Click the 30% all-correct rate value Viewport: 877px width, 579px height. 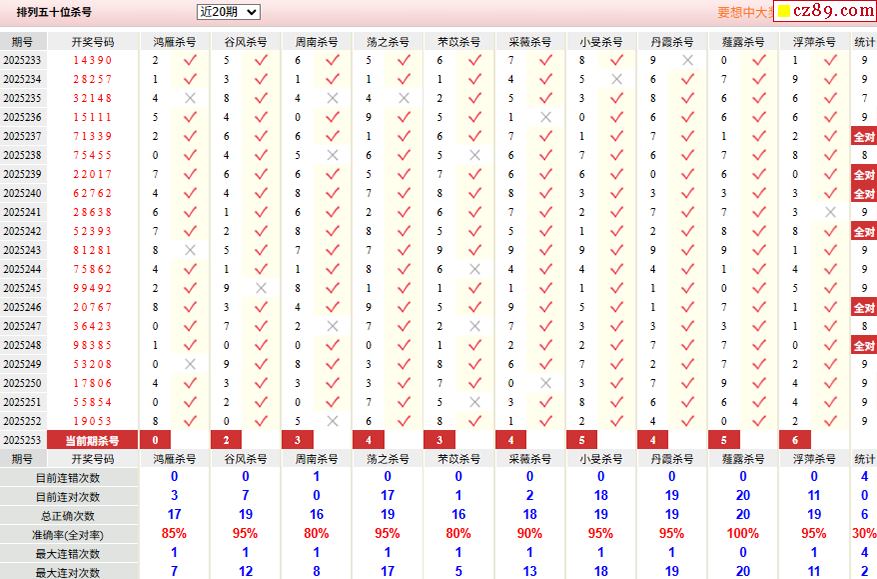pyautogui.click(x=864, y=534)
